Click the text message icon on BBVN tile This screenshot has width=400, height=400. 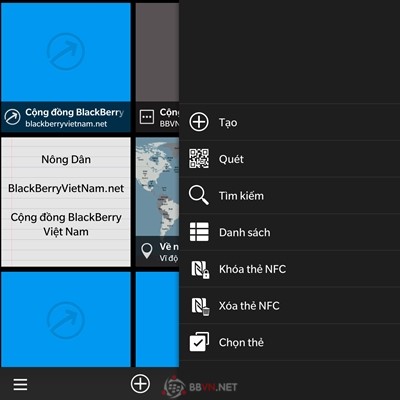pos(147,117)
